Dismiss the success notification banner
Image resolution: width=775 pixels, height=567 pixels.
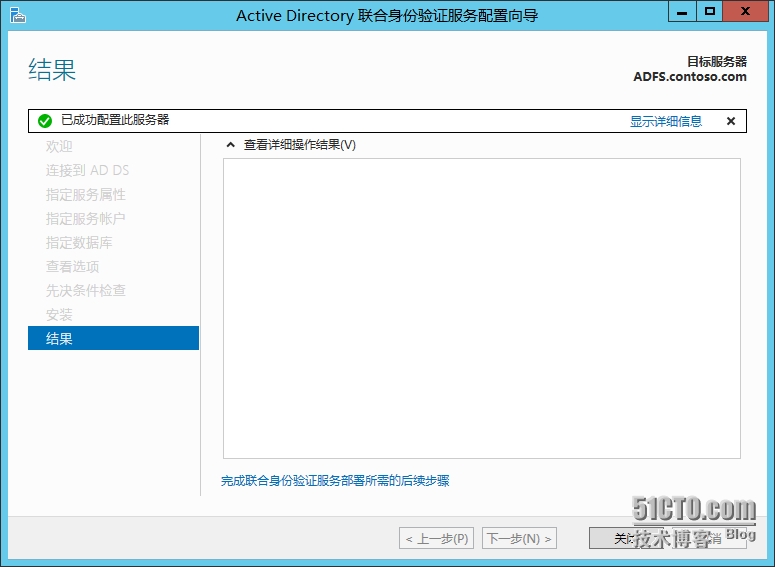(730, 121)
